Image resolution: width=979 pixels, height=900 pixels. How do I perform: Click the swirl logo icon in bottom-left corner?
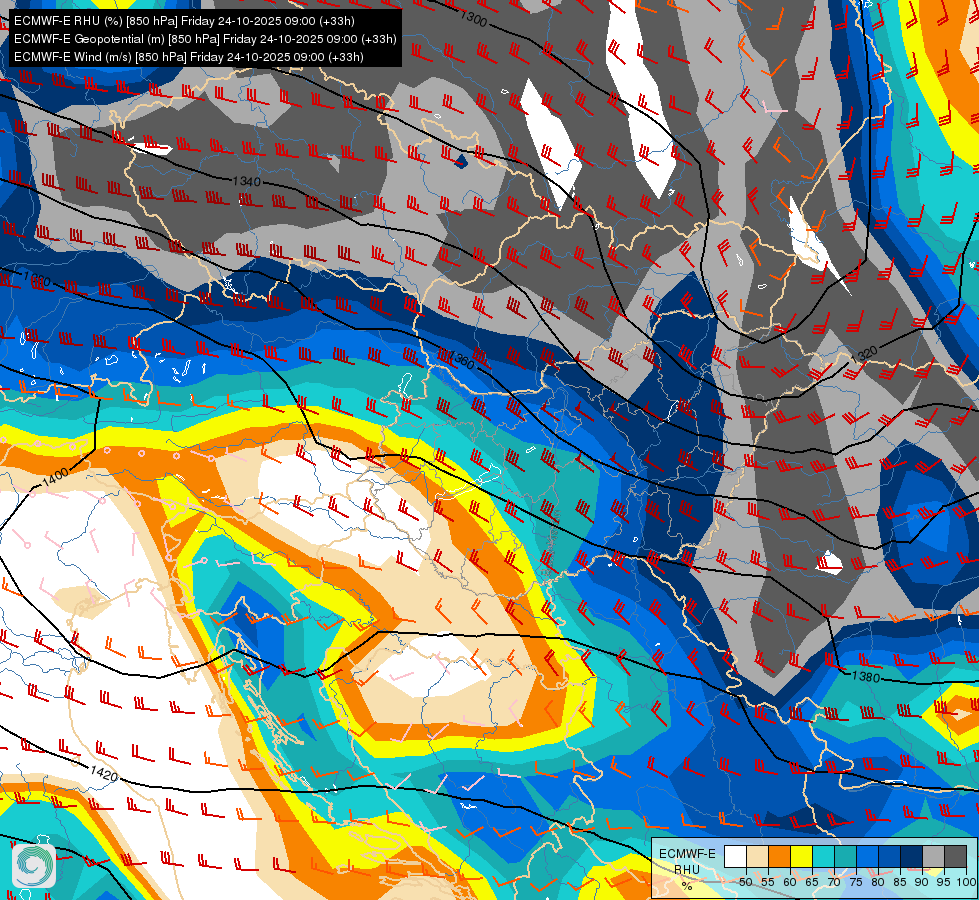[34, 866]
